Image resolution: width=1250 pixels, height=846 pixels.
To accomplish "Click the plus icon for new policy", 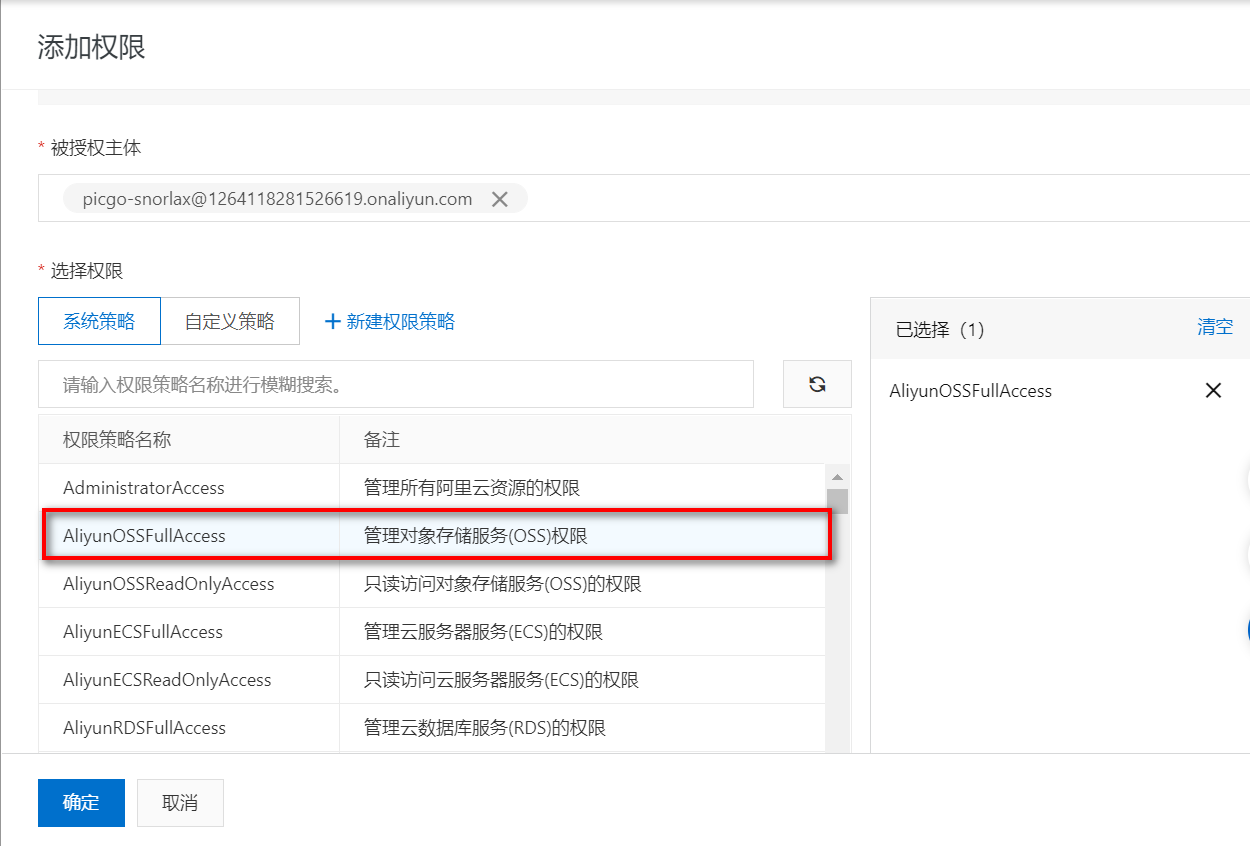I will pos(333,321).
